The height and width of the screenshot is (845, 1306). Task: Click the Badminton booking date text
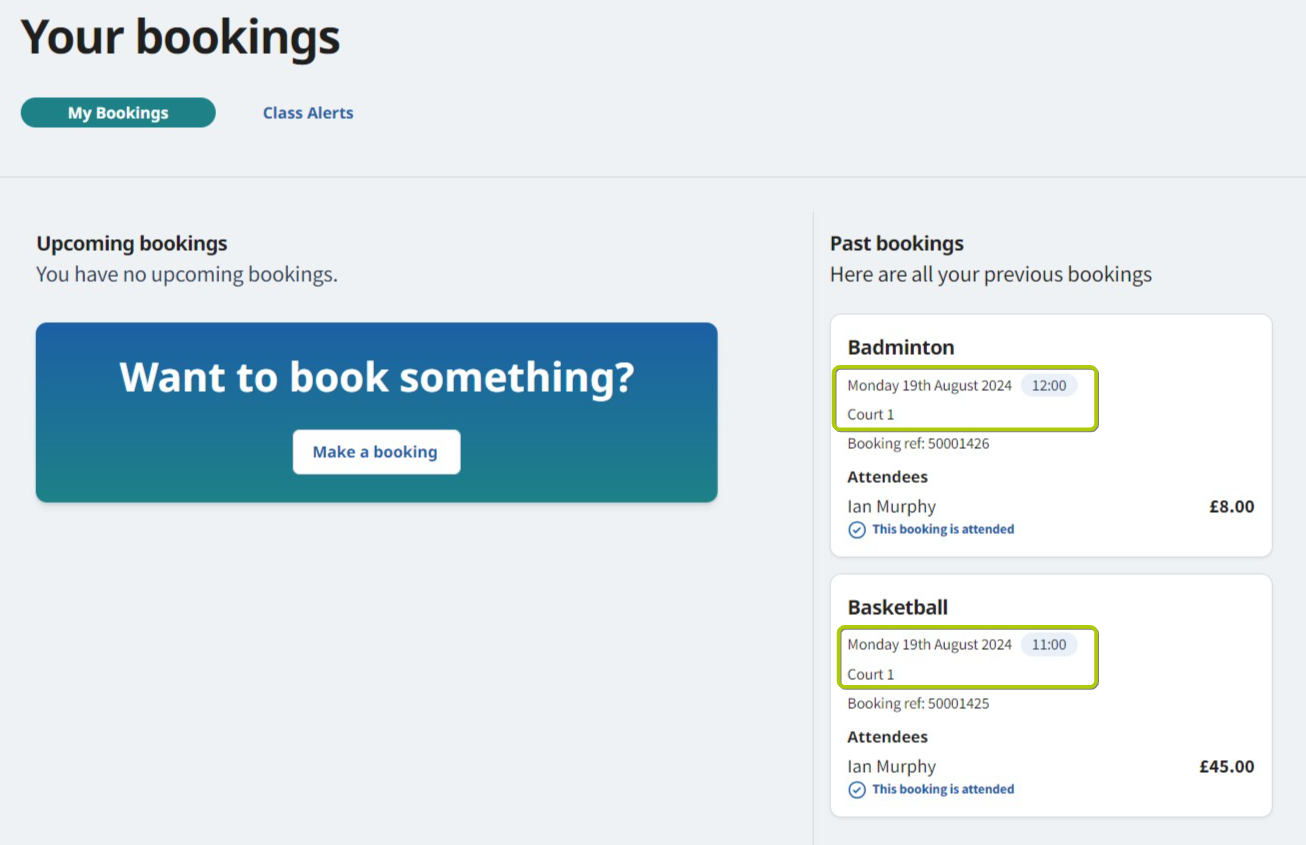(x=930, y=385)
